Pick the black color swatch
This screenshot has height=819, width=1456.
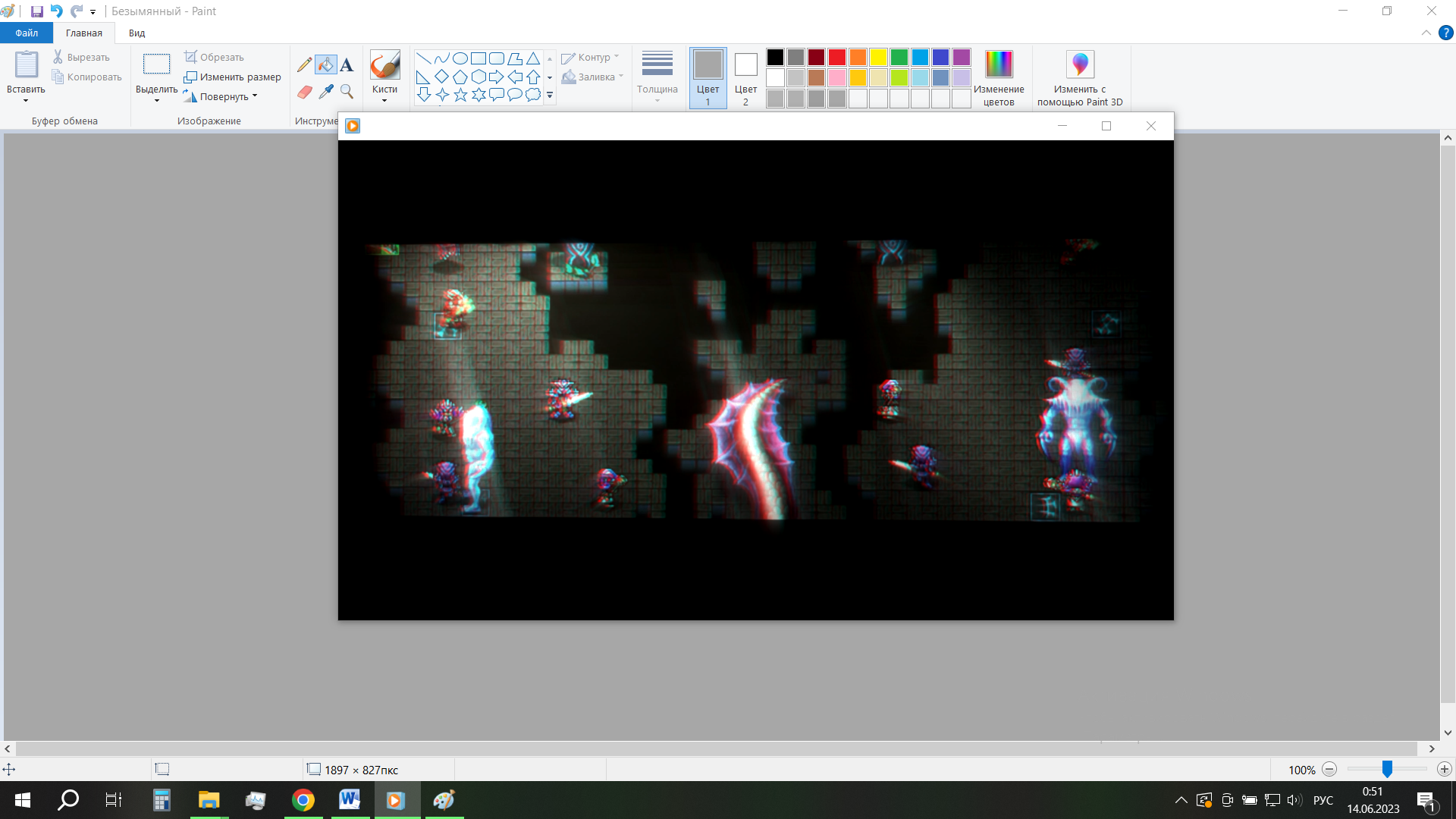tap(775, 57)
